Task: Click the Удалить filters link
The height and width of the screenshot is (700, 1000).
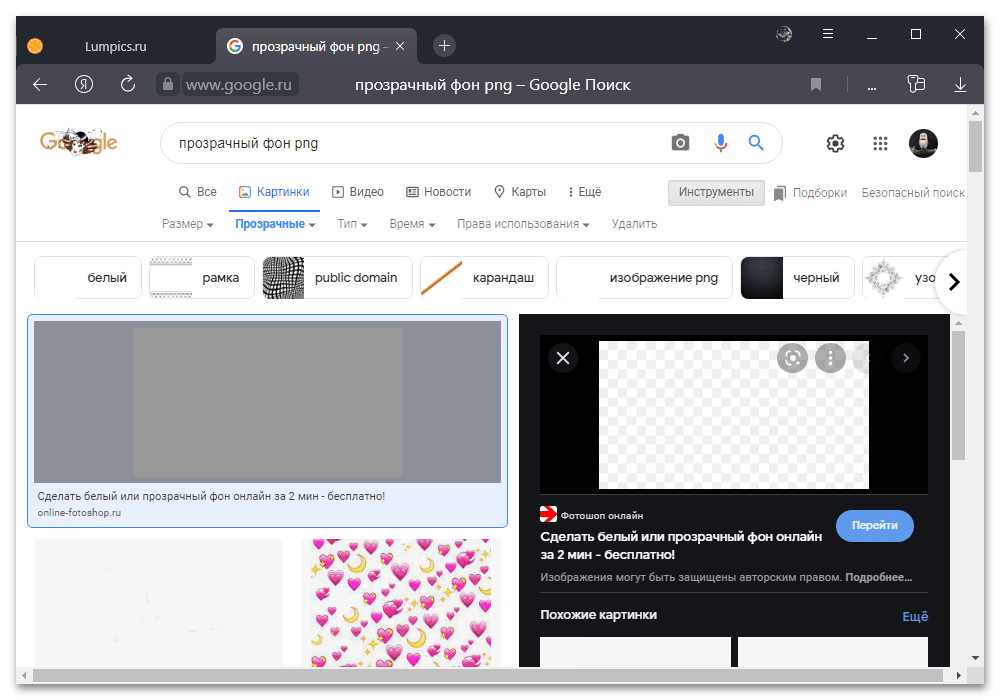Action: [x=634, y=224]
